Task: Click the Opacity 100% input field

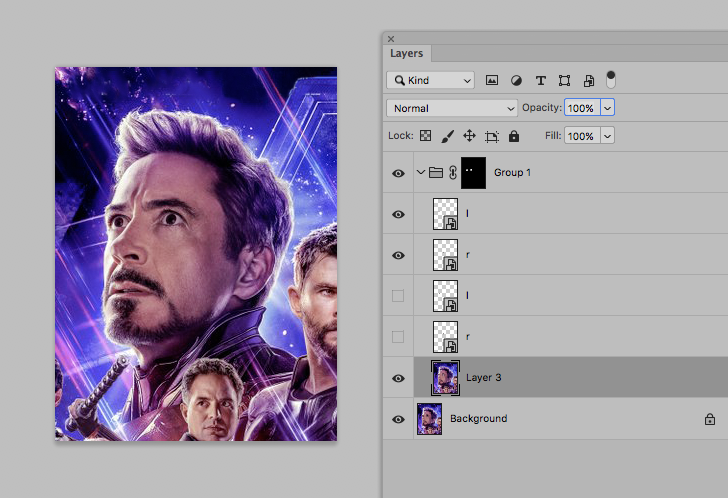Action: coord(582,108)
